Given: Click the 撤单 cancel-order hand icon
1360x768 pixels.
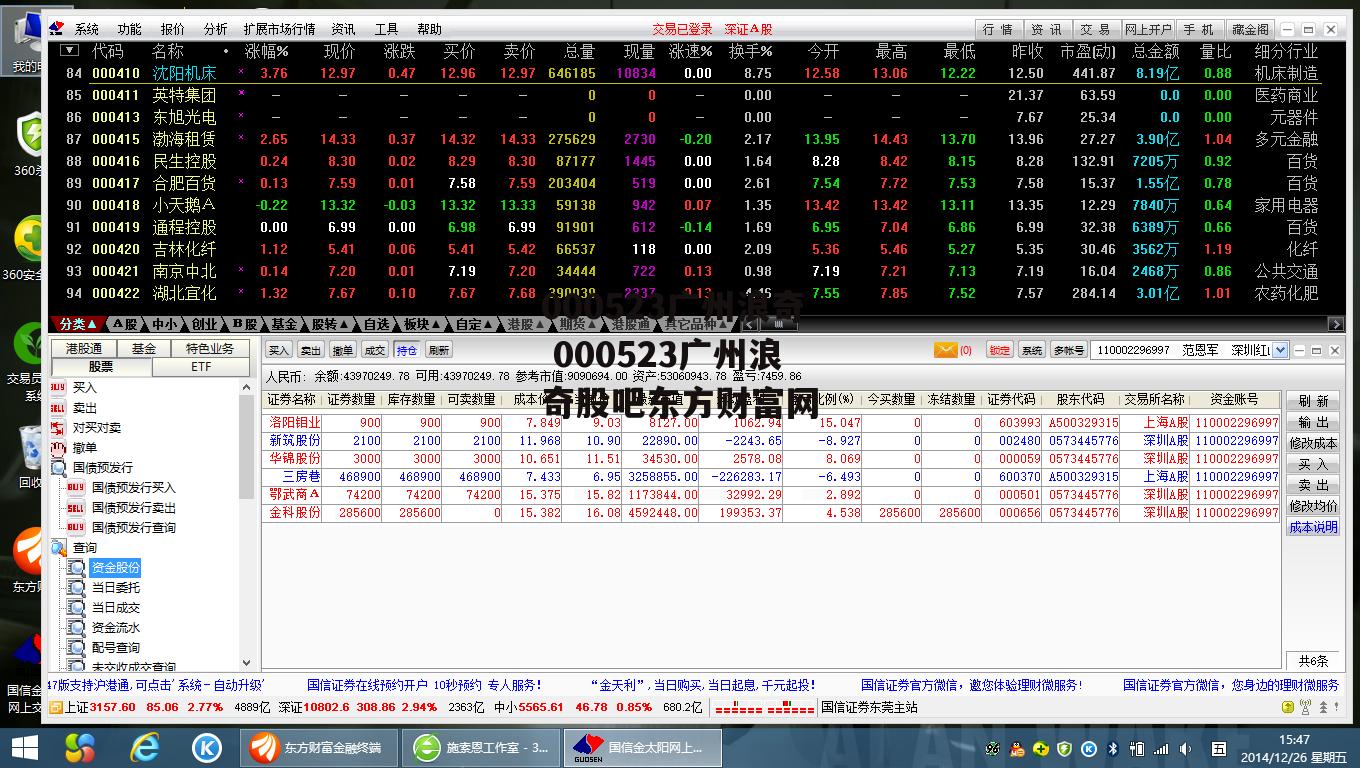Looking at the screenshot, I should point(58,448).
